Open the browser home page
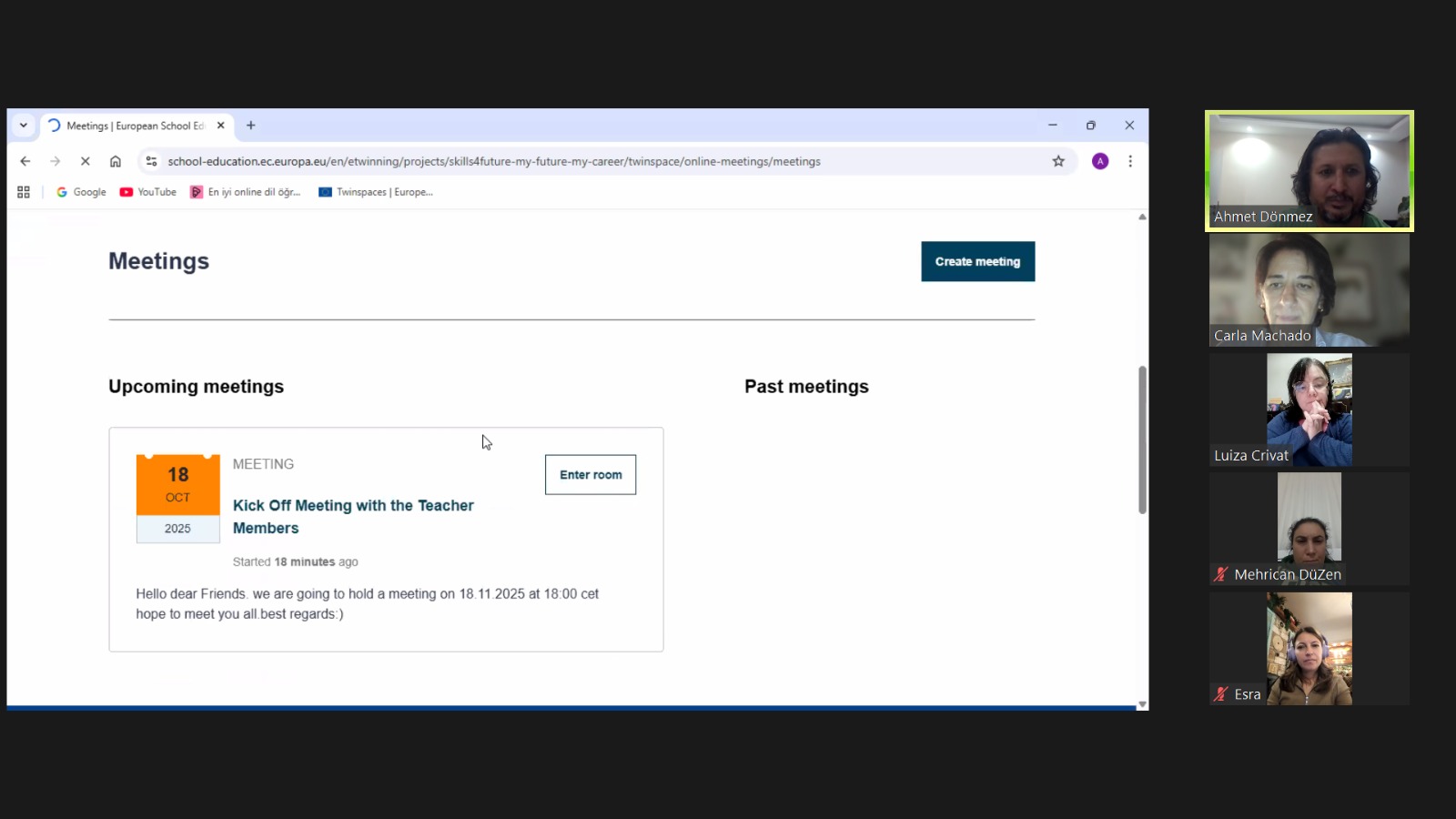This screenshot has width=1456, height=819. [x=116, y=161]
